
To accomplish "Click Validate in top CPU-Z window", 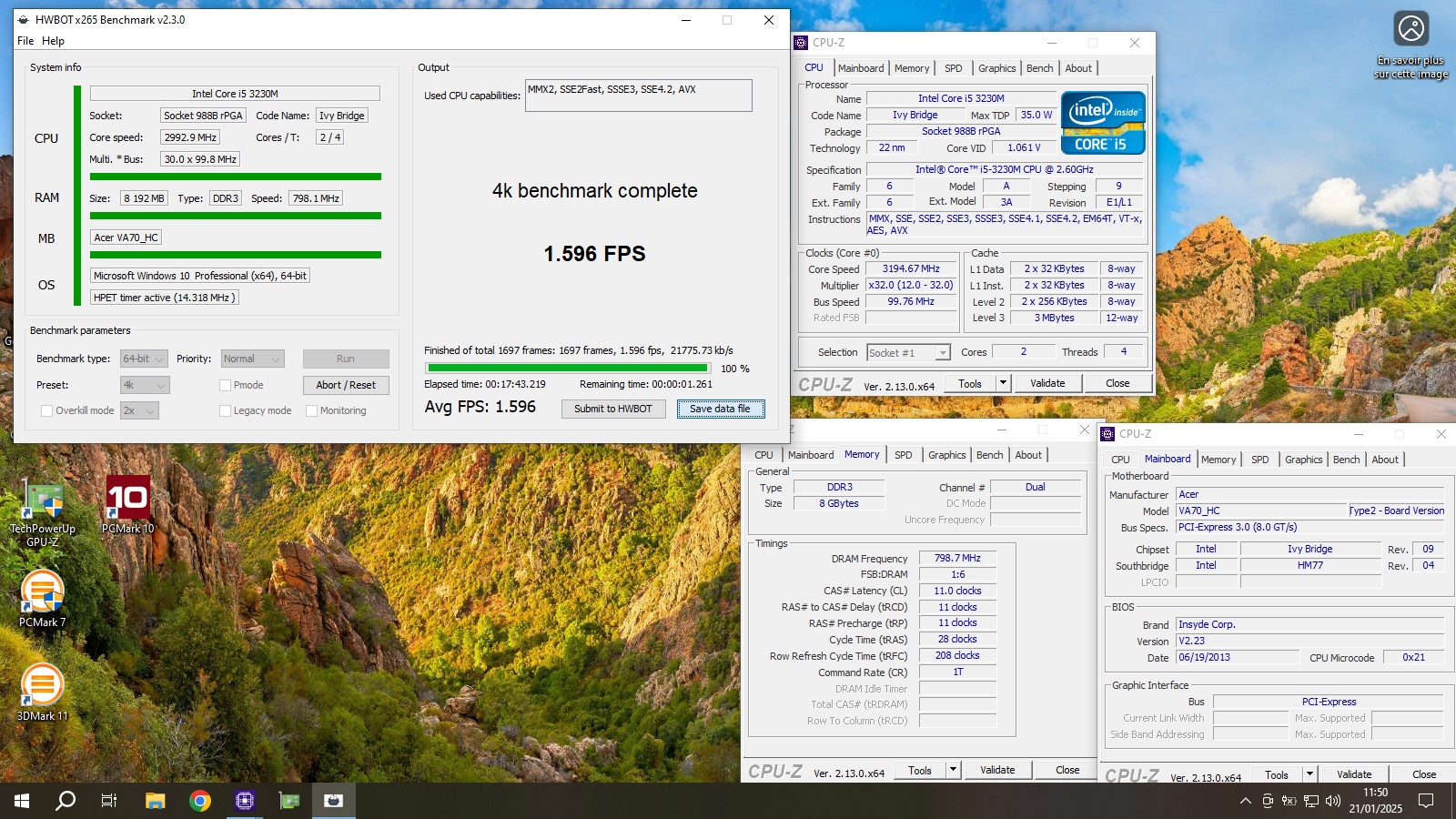I will (x=1047, y=383).
